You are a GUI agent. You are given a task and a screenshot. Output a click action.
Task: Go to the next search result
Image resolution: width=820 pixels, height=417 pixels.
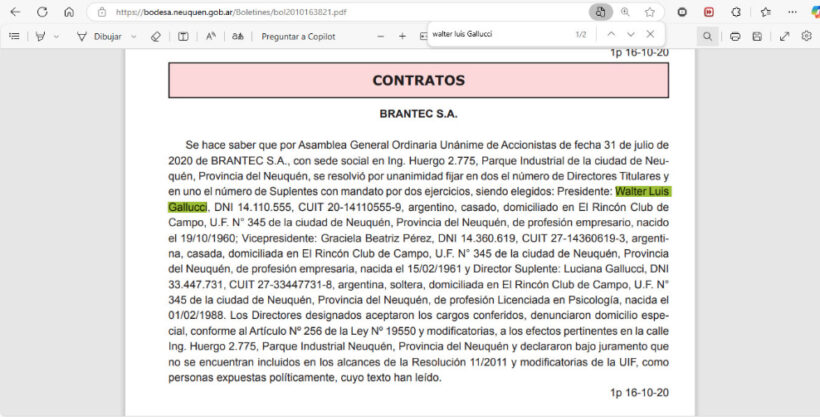pos(631,34)
